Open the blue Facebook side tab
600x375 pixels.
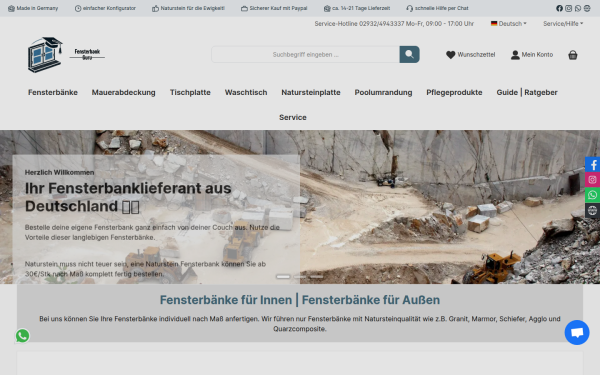pyautogui.click(x=592, y=165)
